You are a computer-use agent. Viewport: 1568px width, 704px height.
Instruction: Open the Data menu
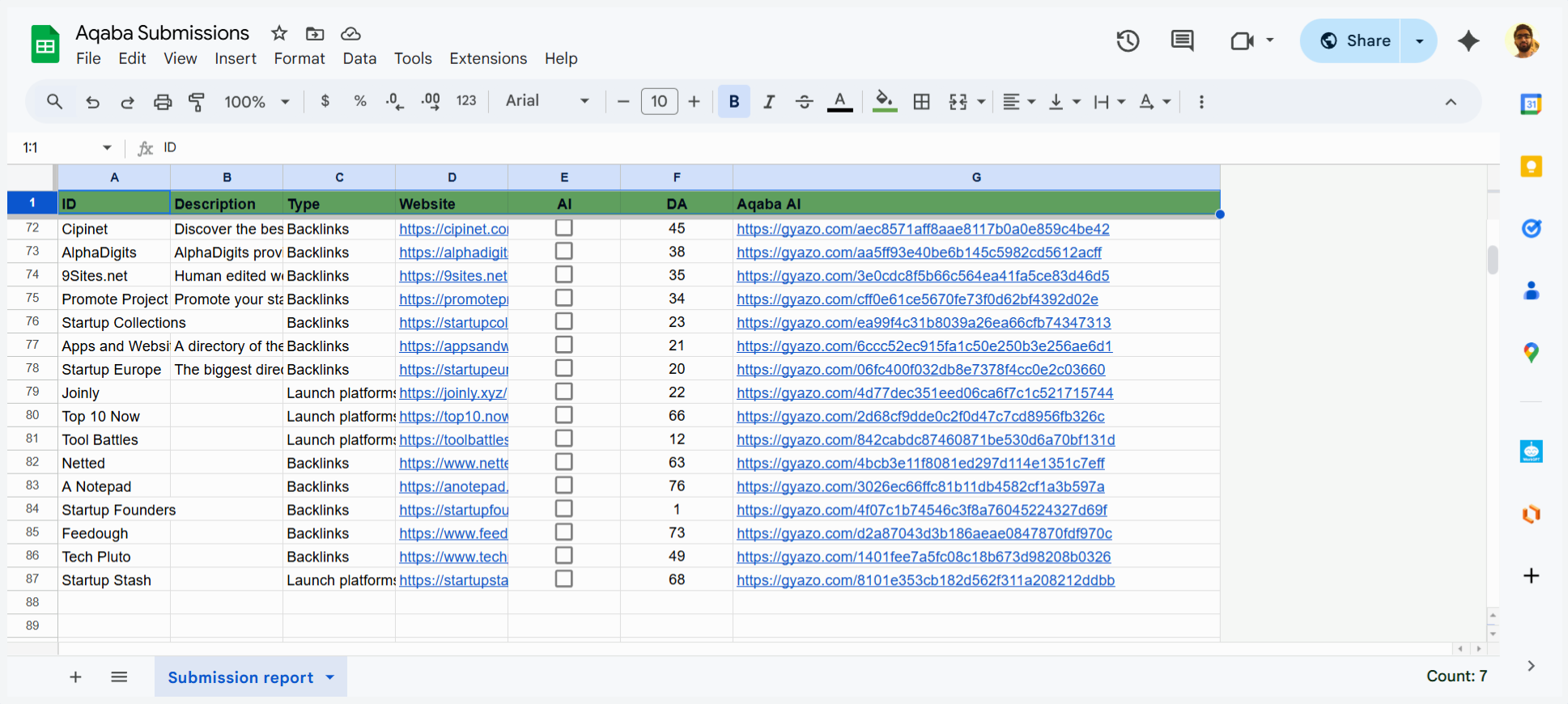click(359, 59)
